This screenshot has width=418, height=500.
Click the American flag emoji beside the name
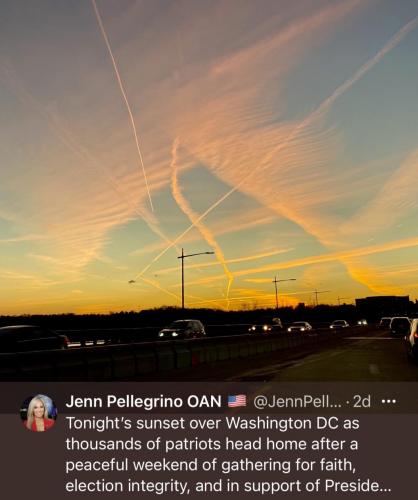coord(237,401)
